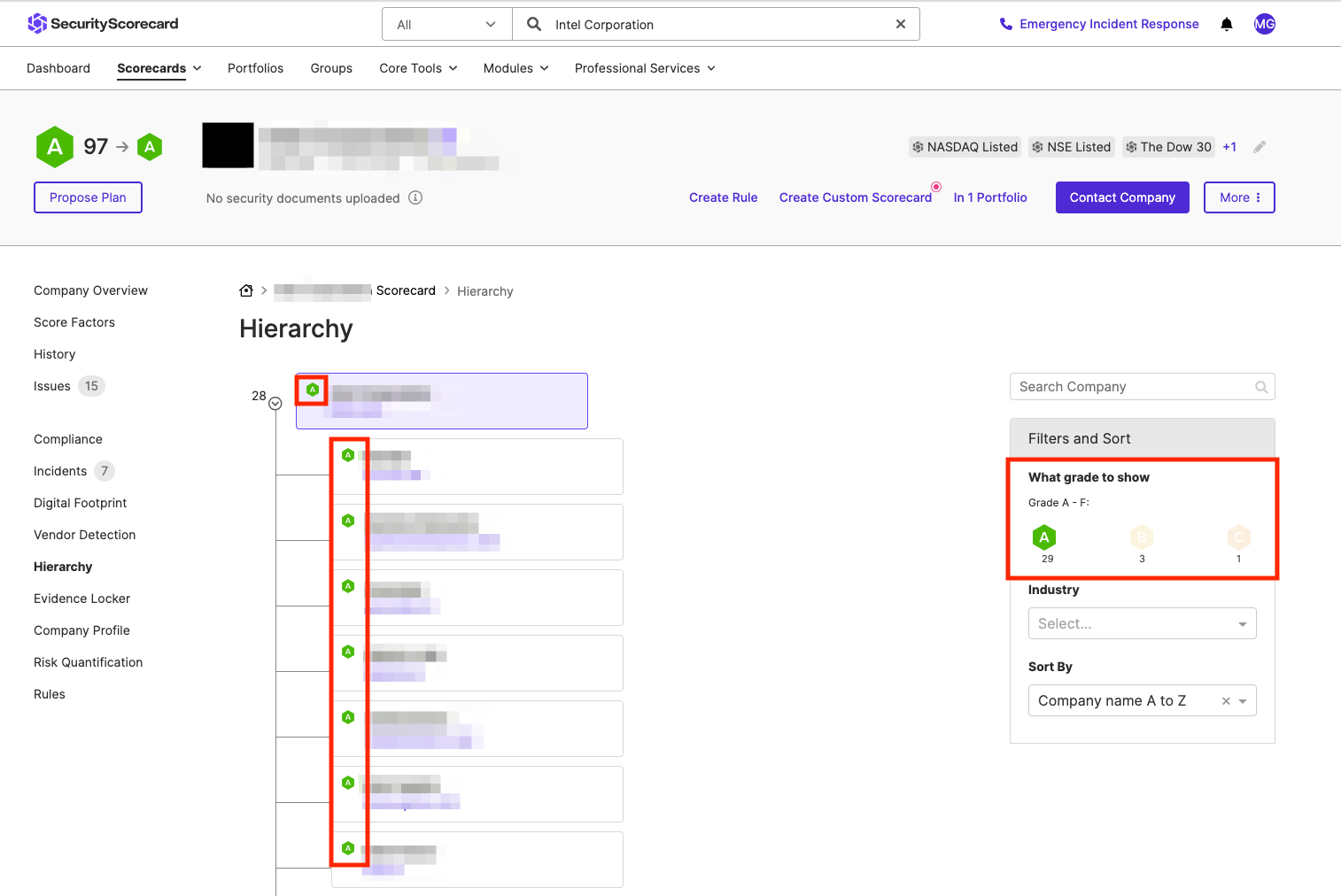
Task: Click the NSE Listed tag
Action: [x=1071, y=147]
